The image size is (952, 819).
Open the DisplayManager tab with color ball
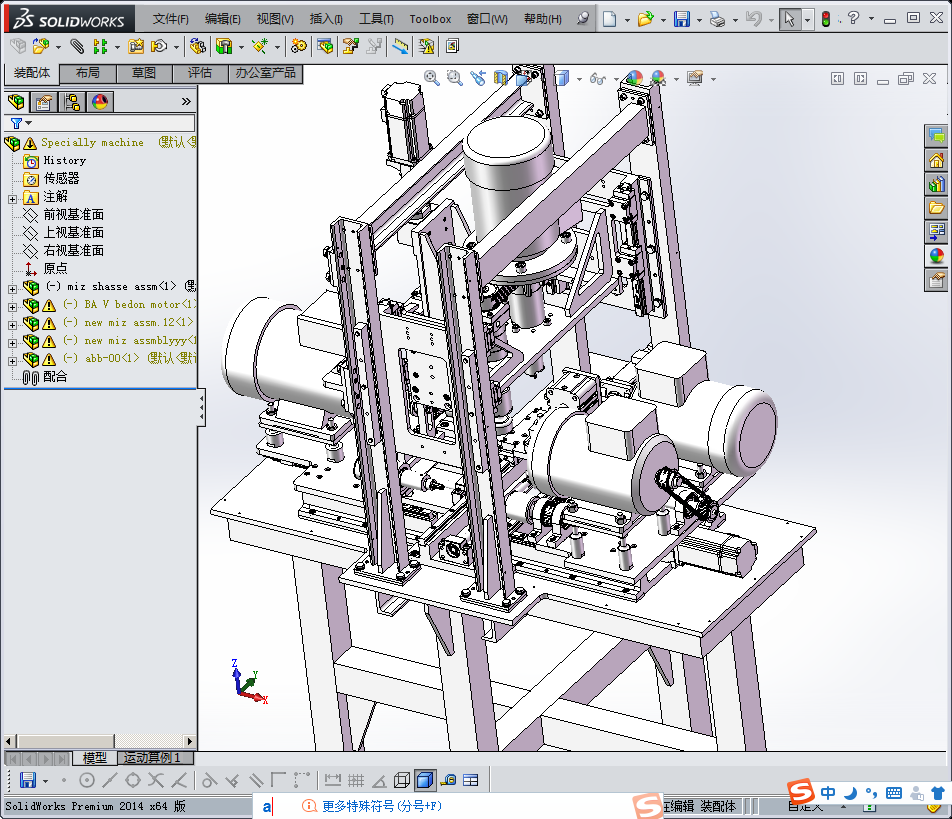(x=99, y=101)
